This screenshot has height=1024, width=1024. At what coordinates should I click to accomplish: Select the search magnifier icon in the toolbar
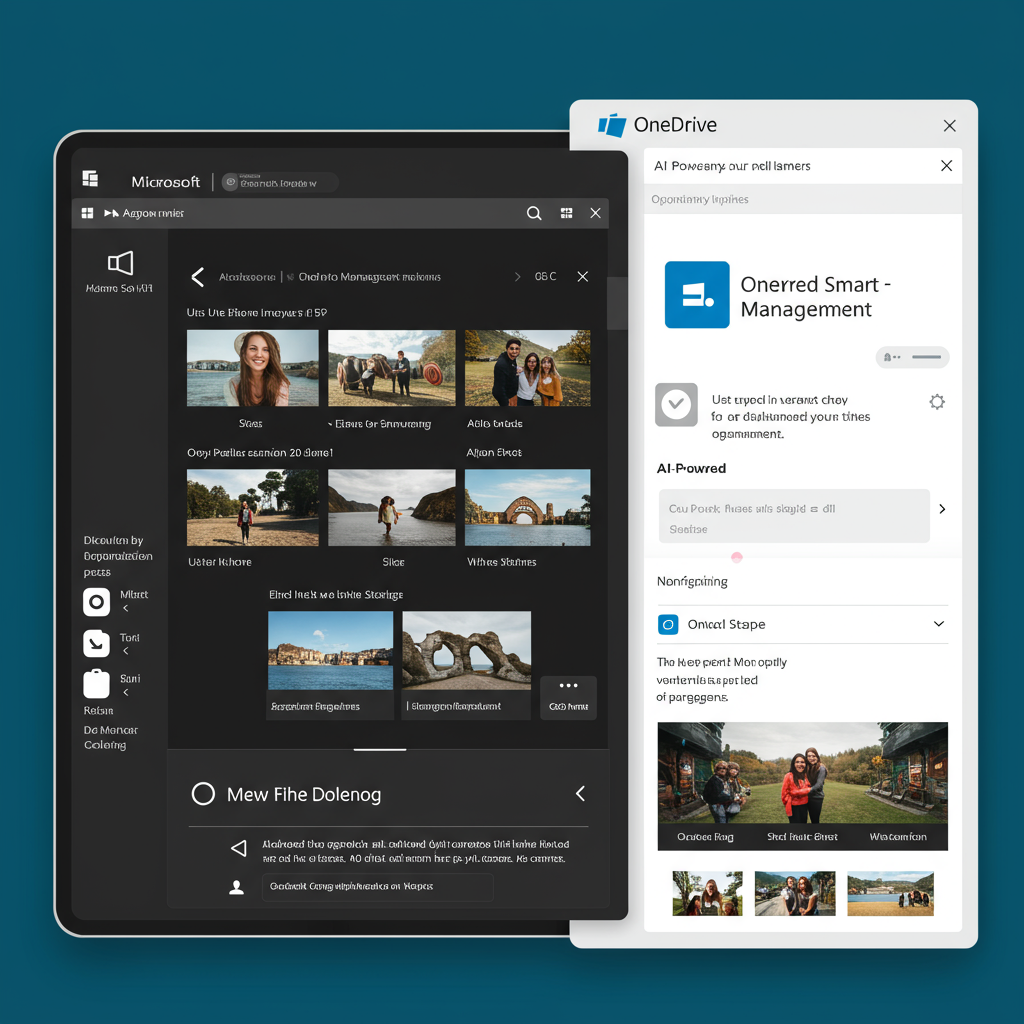534,213
